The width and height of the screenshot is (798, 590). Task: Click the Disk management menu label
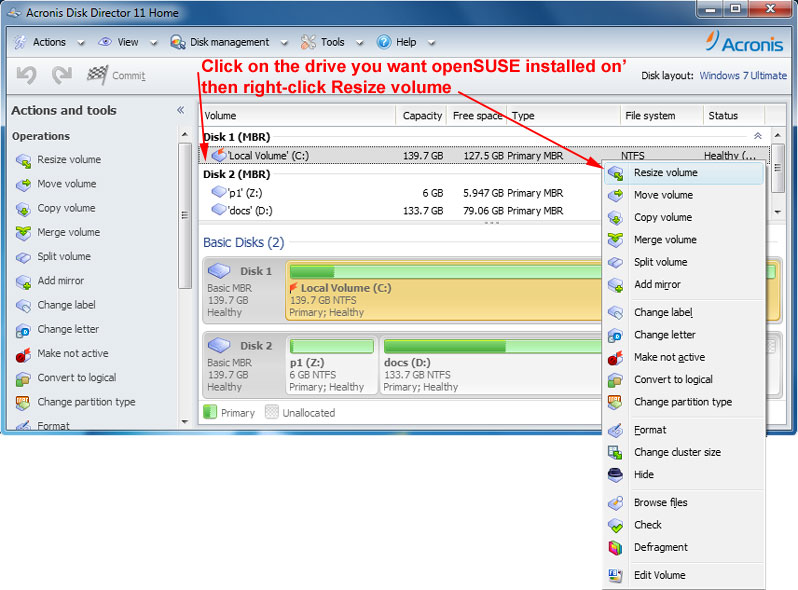[230, 42]
